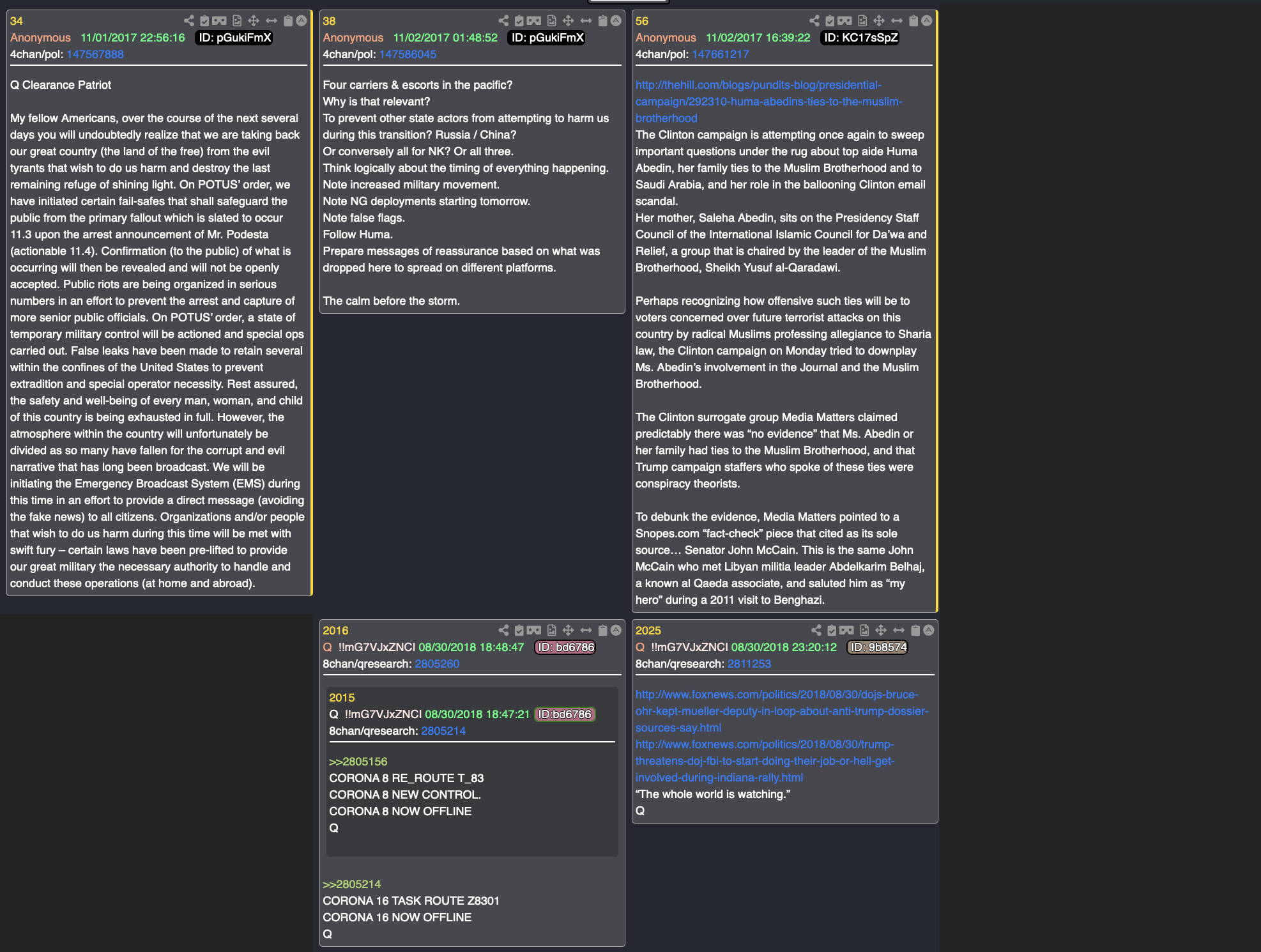
Task: Click the four-arrow move icon on post 2025
Action: click(x=882, y=631)
